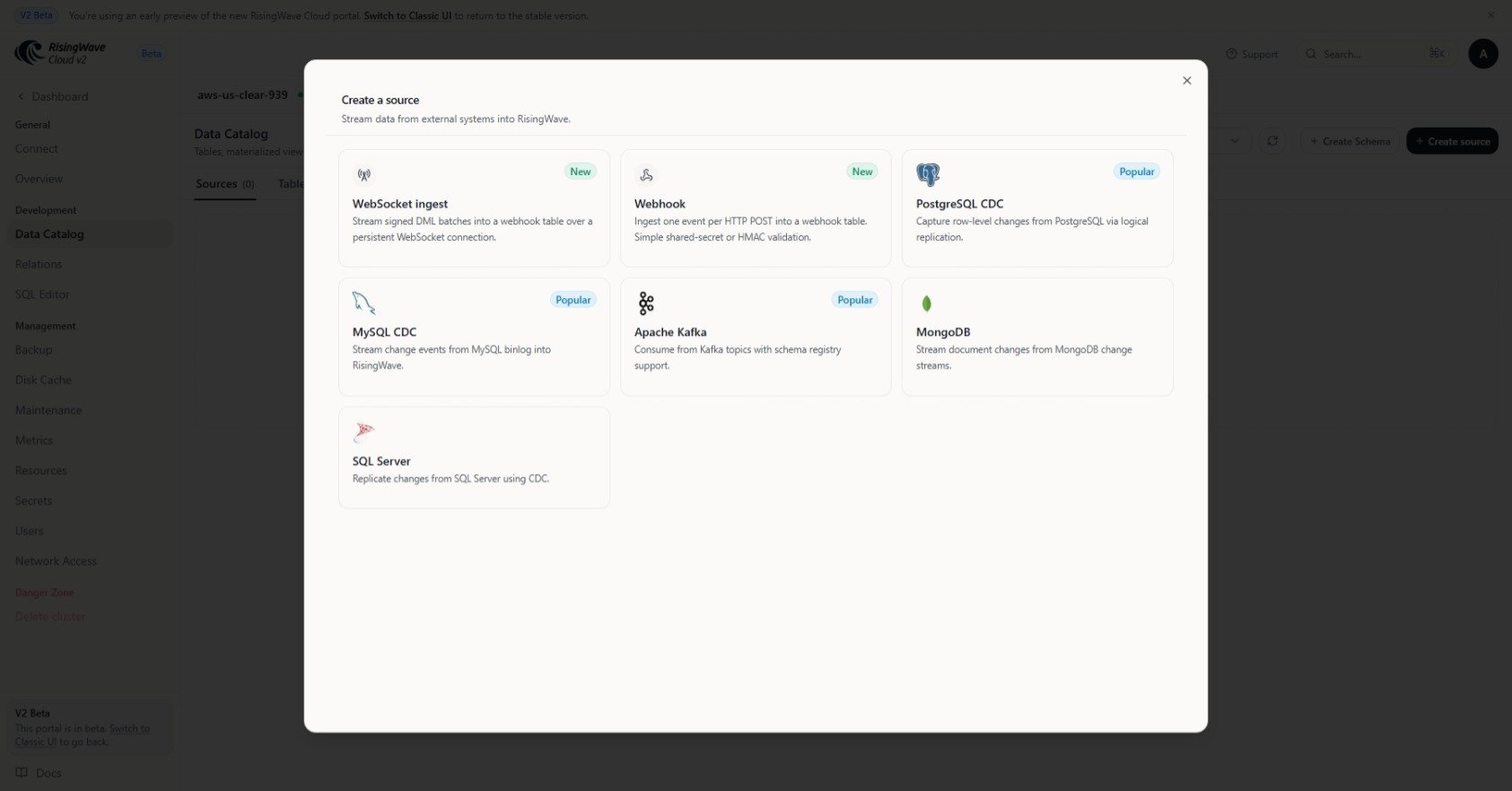Open Resources in the sidebar
The height and width of the screenshot is (791, 1512).
(41, 470)
